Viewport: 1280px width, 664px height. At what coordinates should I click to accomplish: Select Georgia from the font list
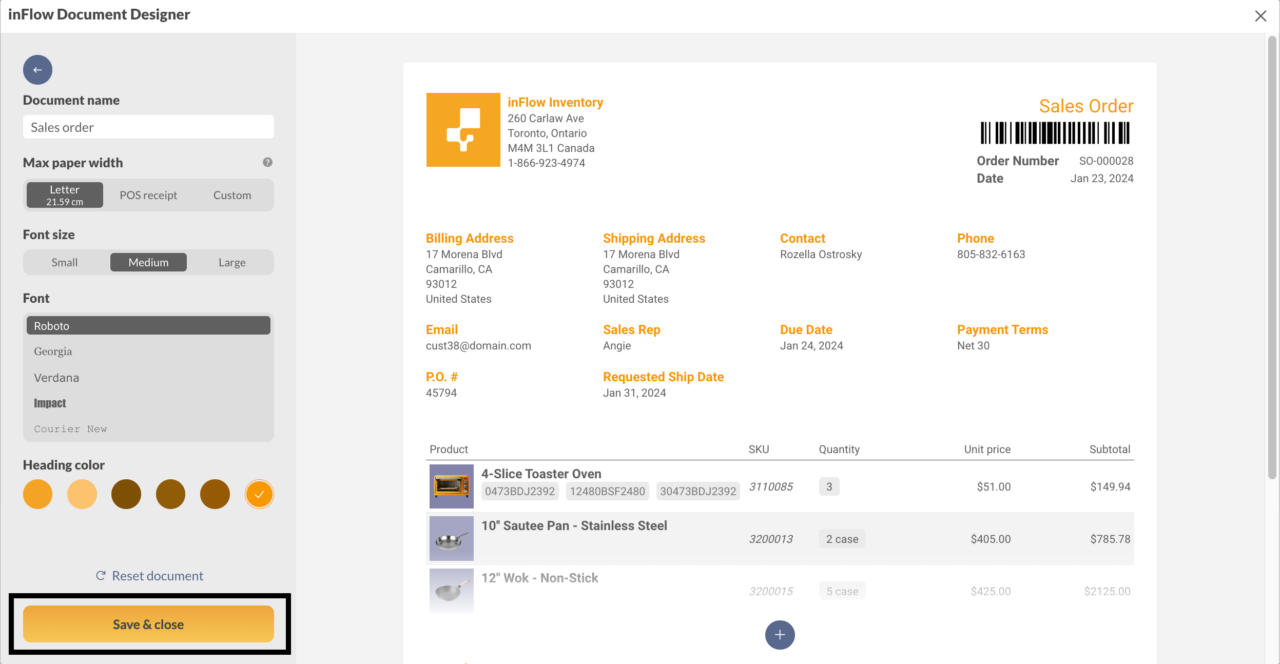coord(148,351)
